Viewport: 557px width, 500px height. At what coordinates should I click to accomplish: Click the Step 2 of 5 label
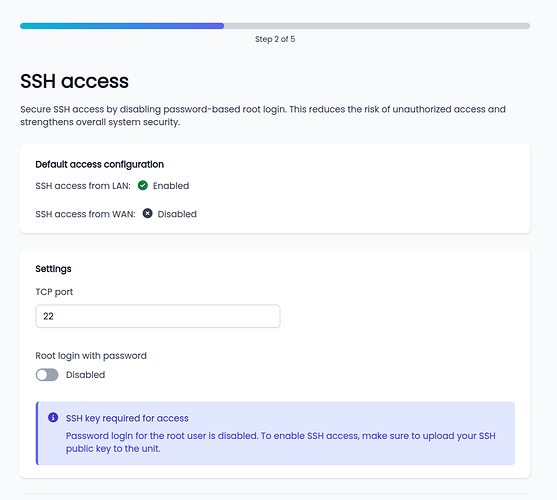pos(275,39)
